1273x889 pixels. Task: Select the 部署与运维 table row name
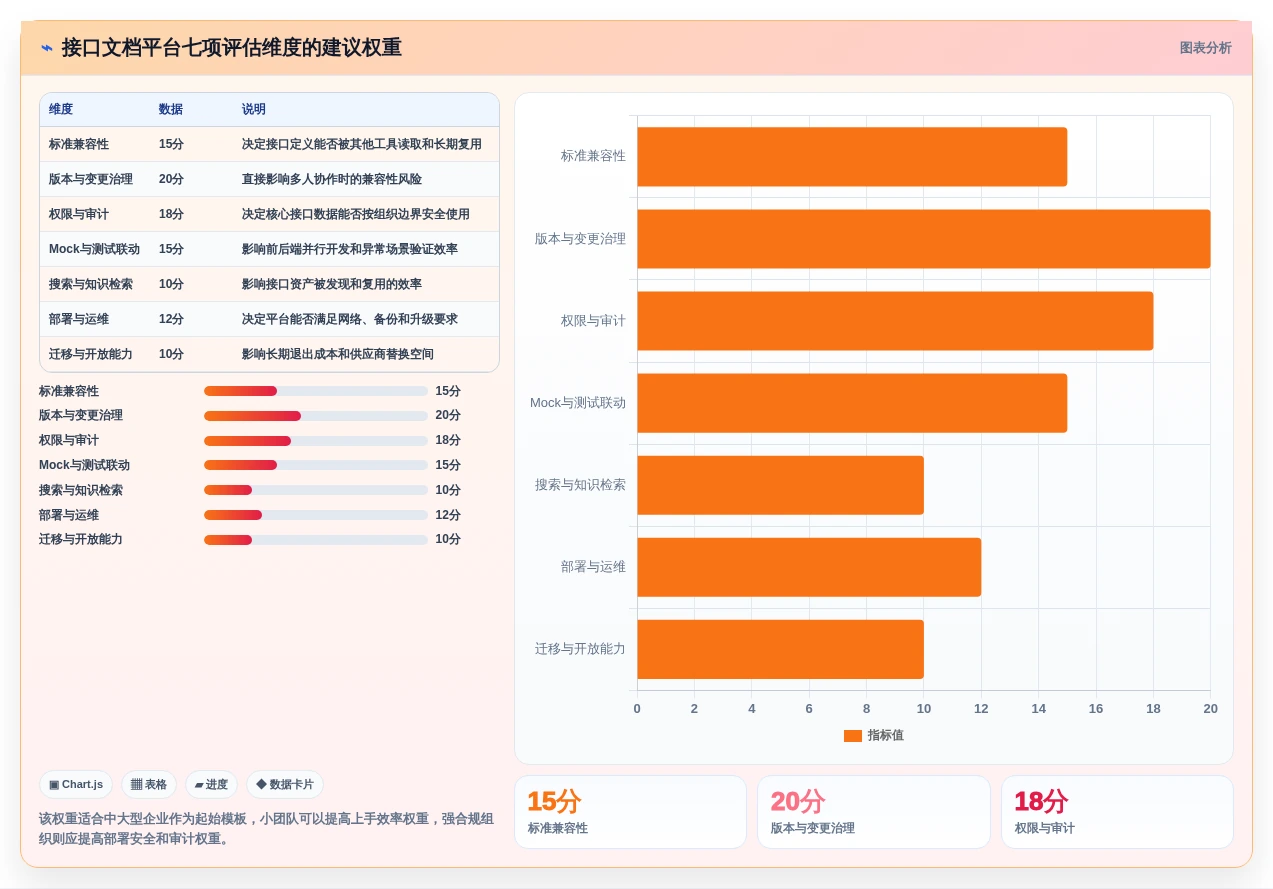[79, 319]
